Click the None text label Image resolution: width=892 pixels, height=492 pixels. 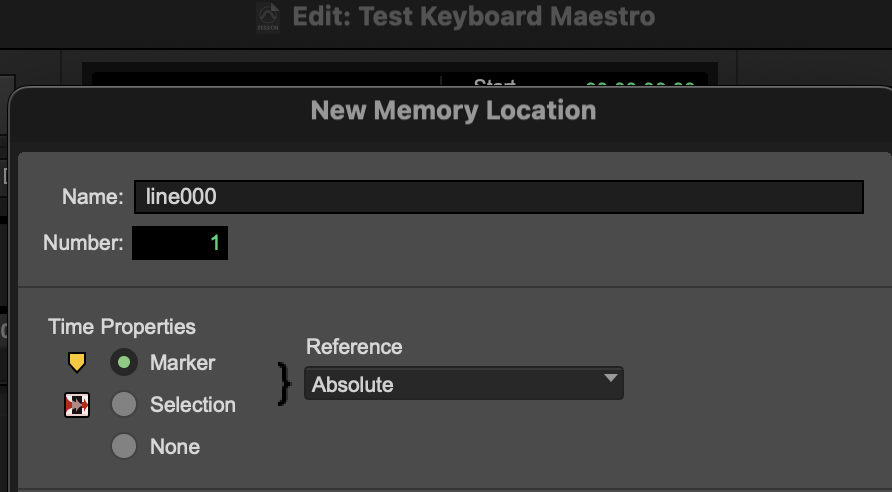(x=174, y=446)
